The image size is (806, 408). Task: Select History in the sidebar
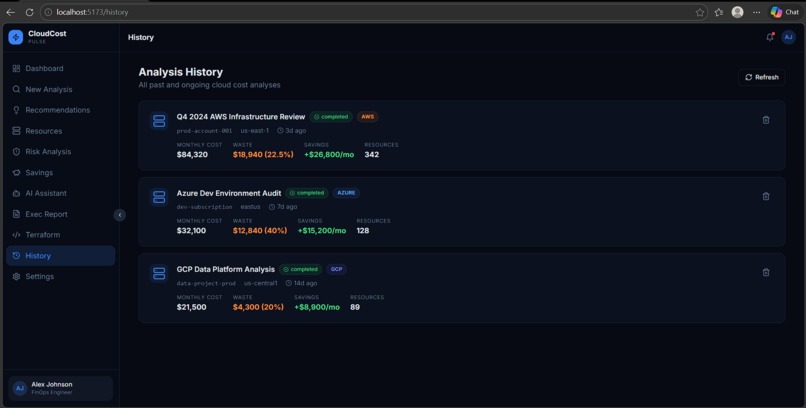point(61,256)
